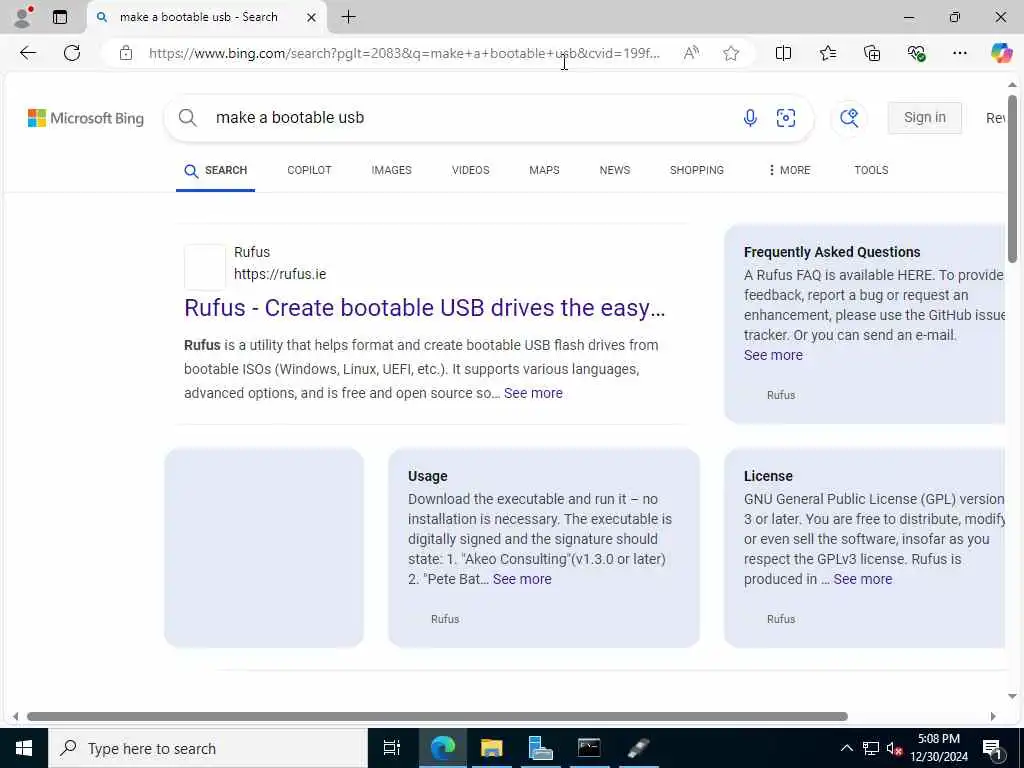
Task: Open Task View on the taskbar
Action: [x=391, y=748]
